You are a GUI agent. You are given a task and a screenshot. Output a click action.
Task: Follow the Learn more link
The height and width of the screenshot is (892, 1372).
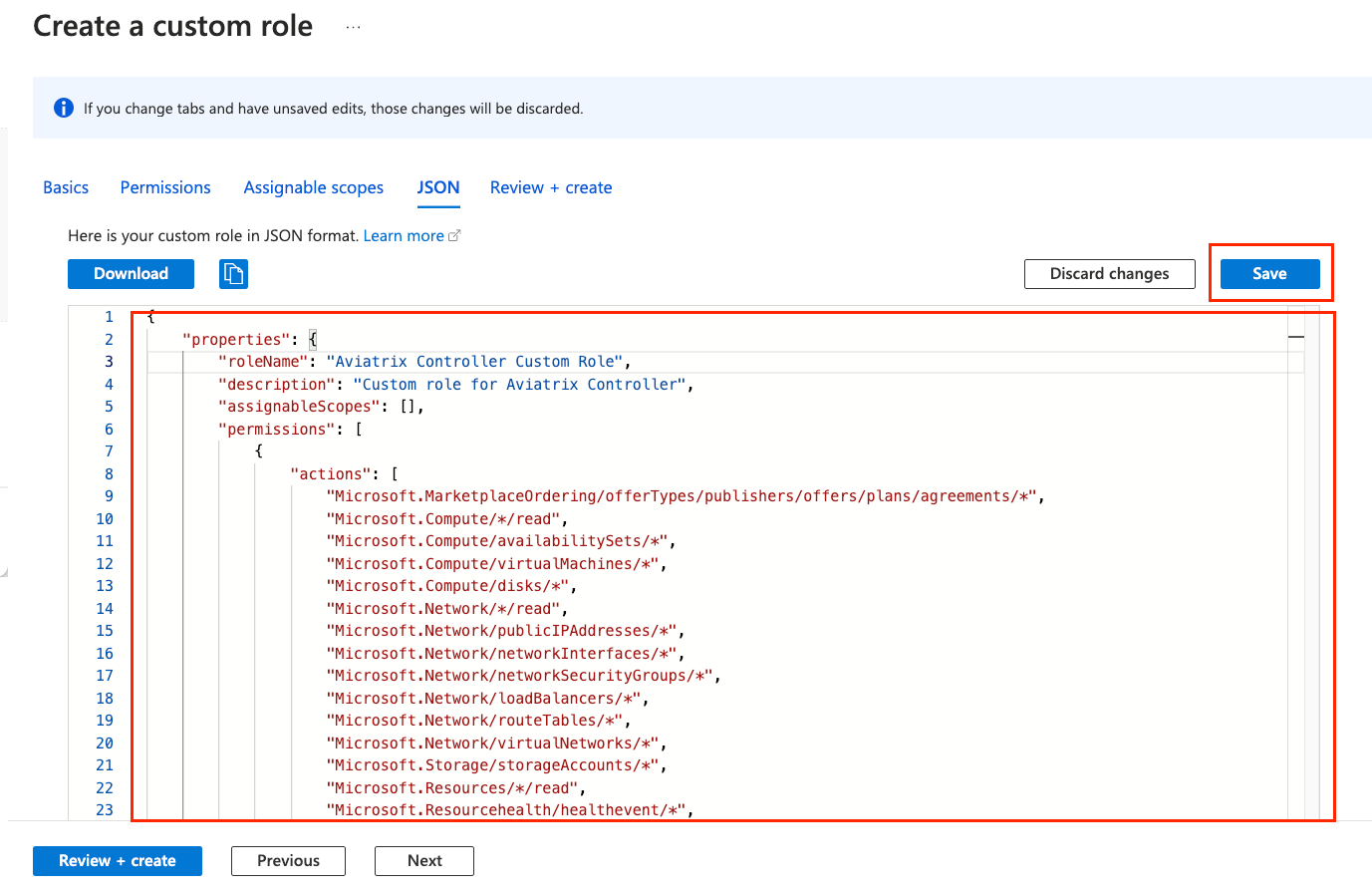tap(404, 236)
